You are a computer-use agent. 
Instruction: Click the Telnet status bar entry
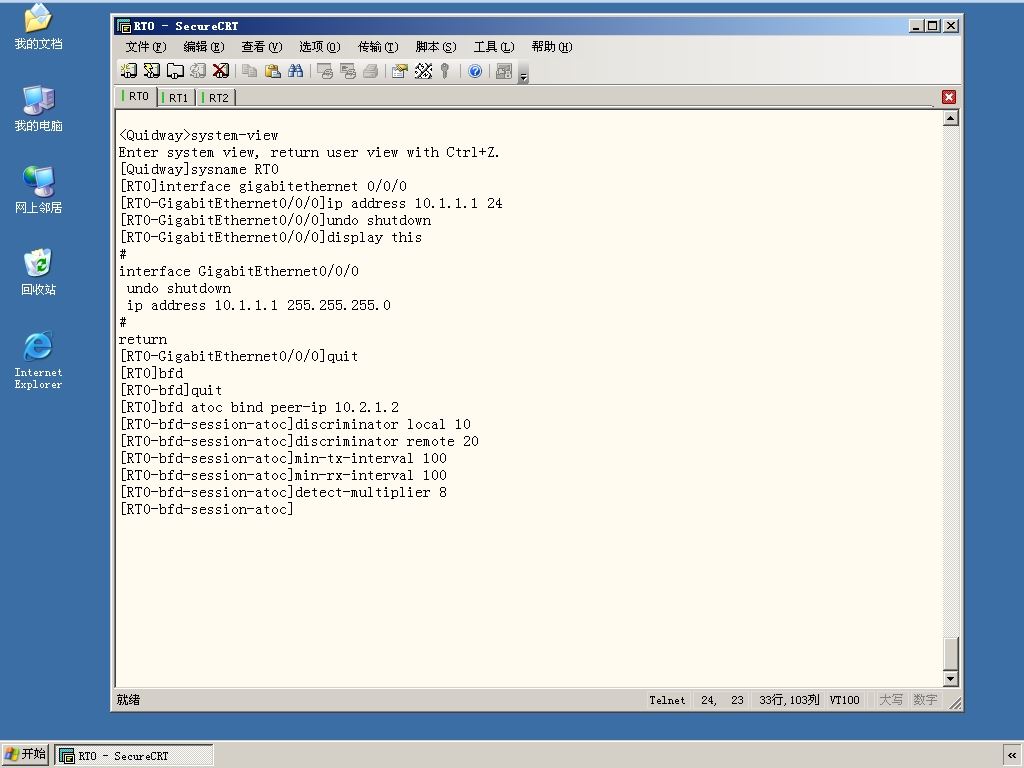[667, 700]
